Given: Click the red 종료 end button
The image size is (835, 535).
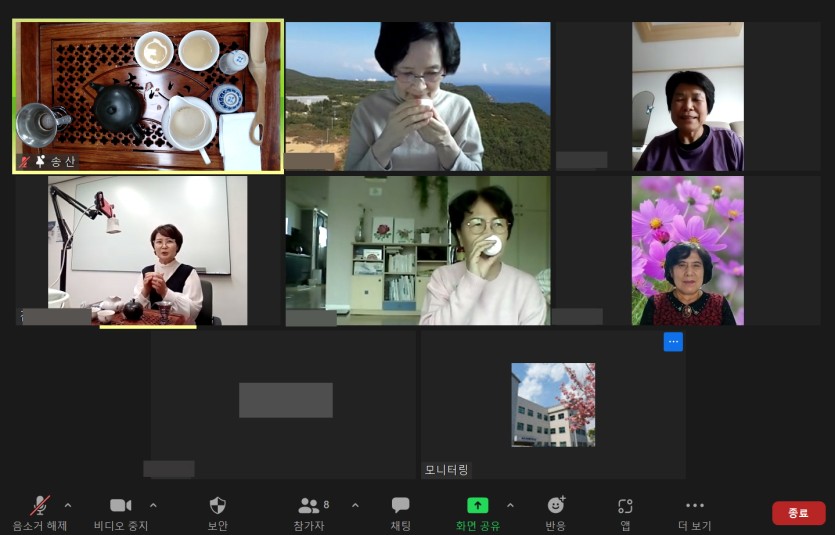Looking at the screenshot, I should point(798,513).
